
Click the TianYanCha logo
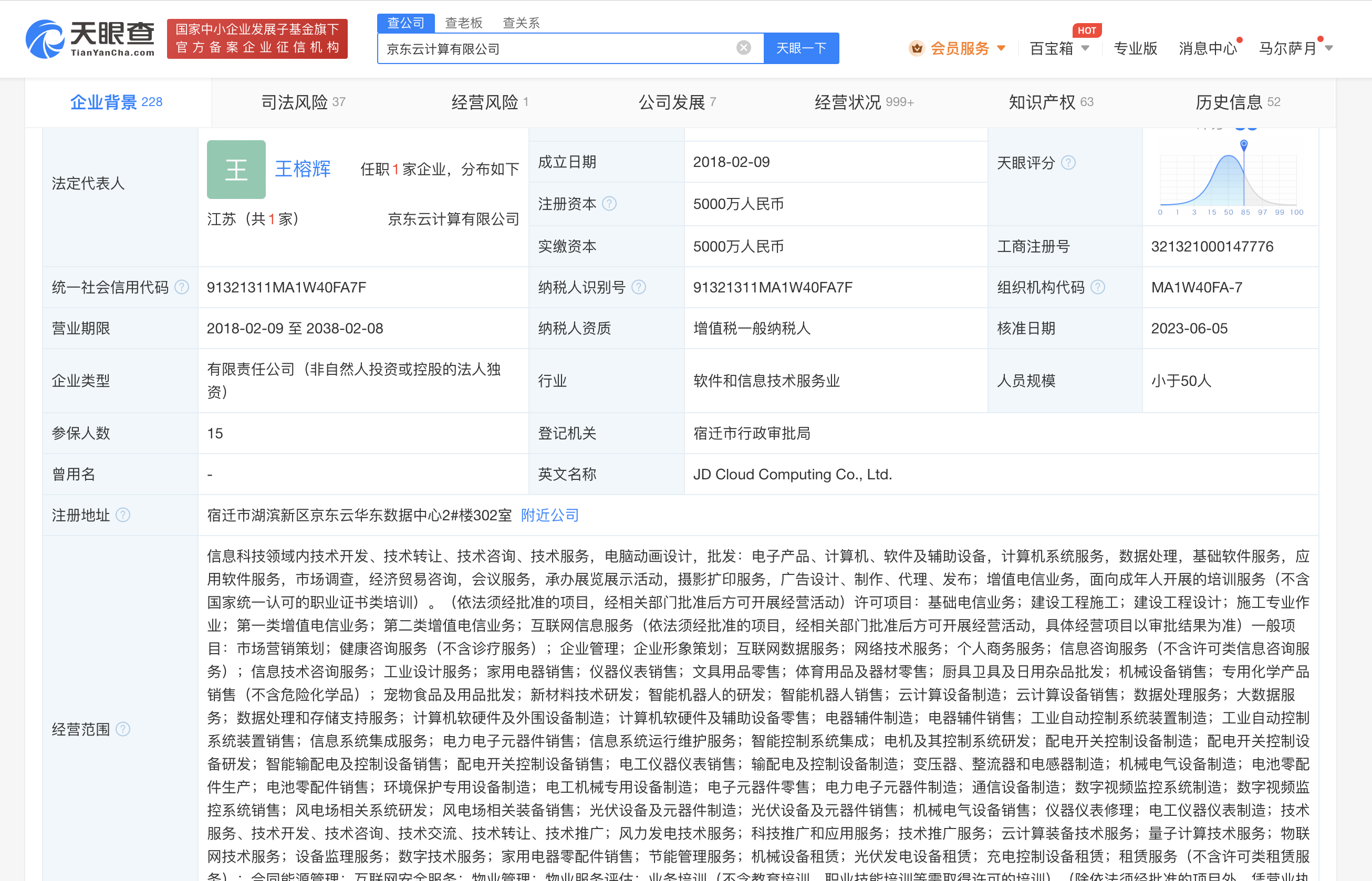click(90, 39)
